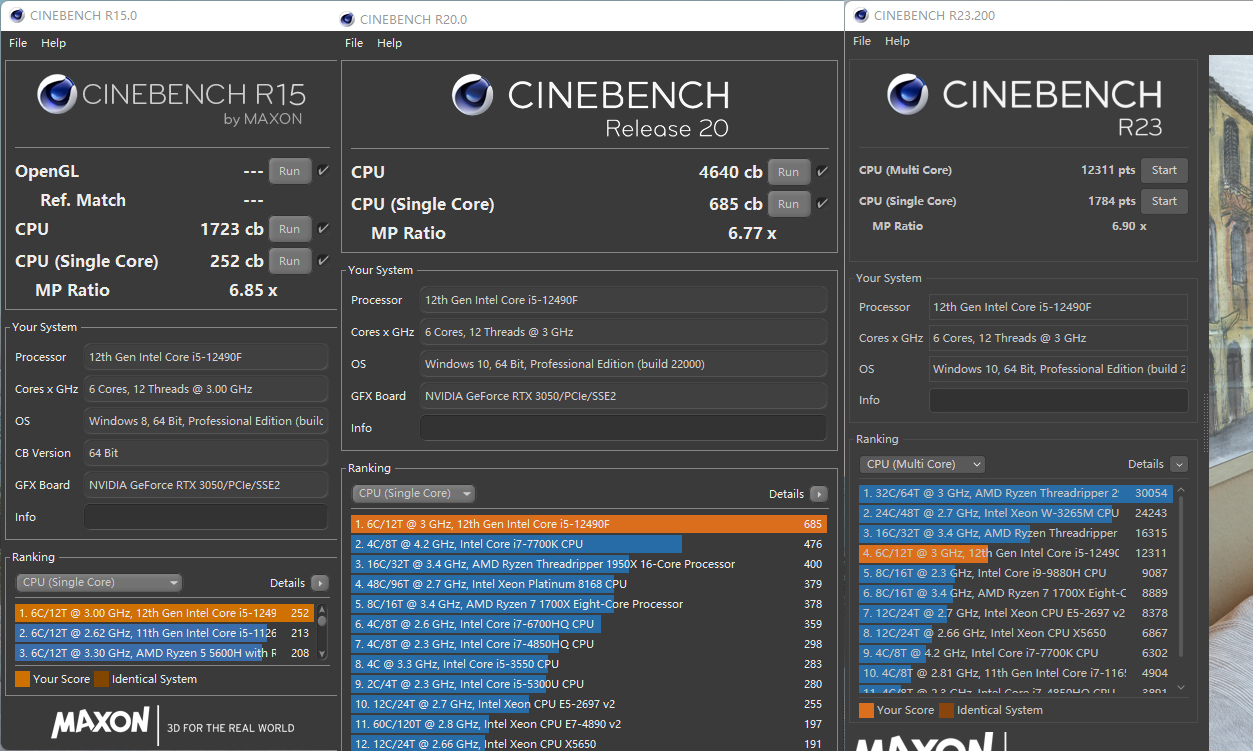Screen dimensions: 1253x751
Task: Open R15 ranking CPU (Single Core) dropdown
Action: 99,583
